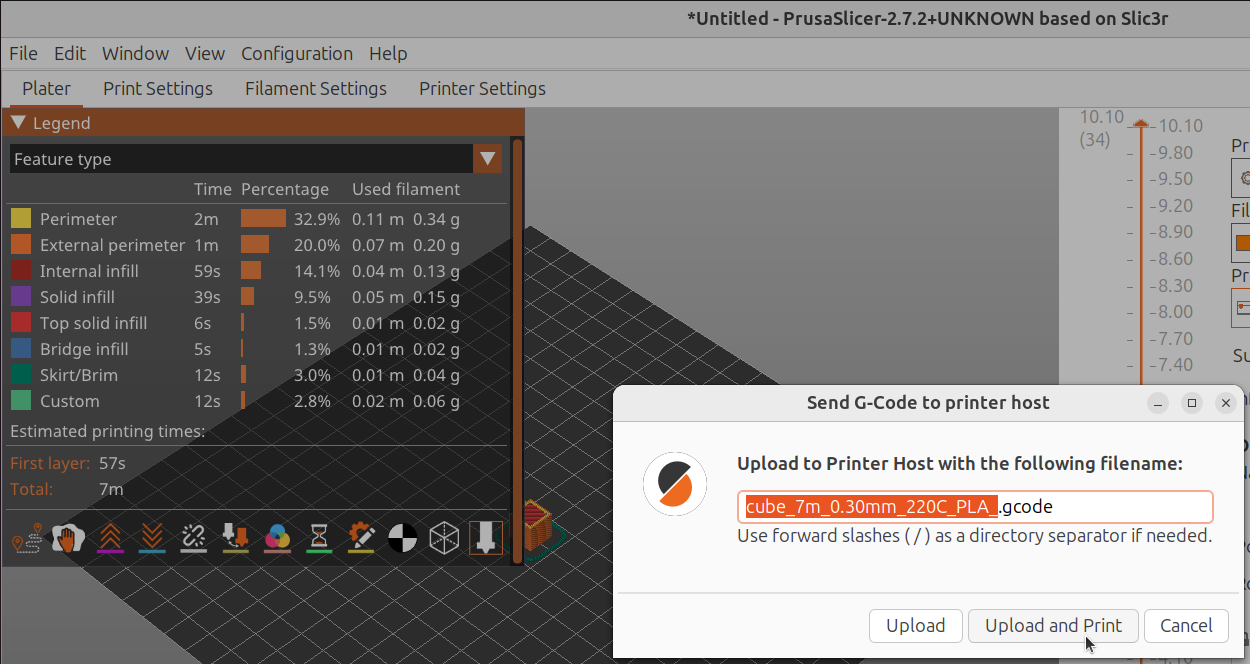This screenshot has width=1250, height=664.
Task: Minimize the Send G-Code dialog
Action: click(1158, 403)
